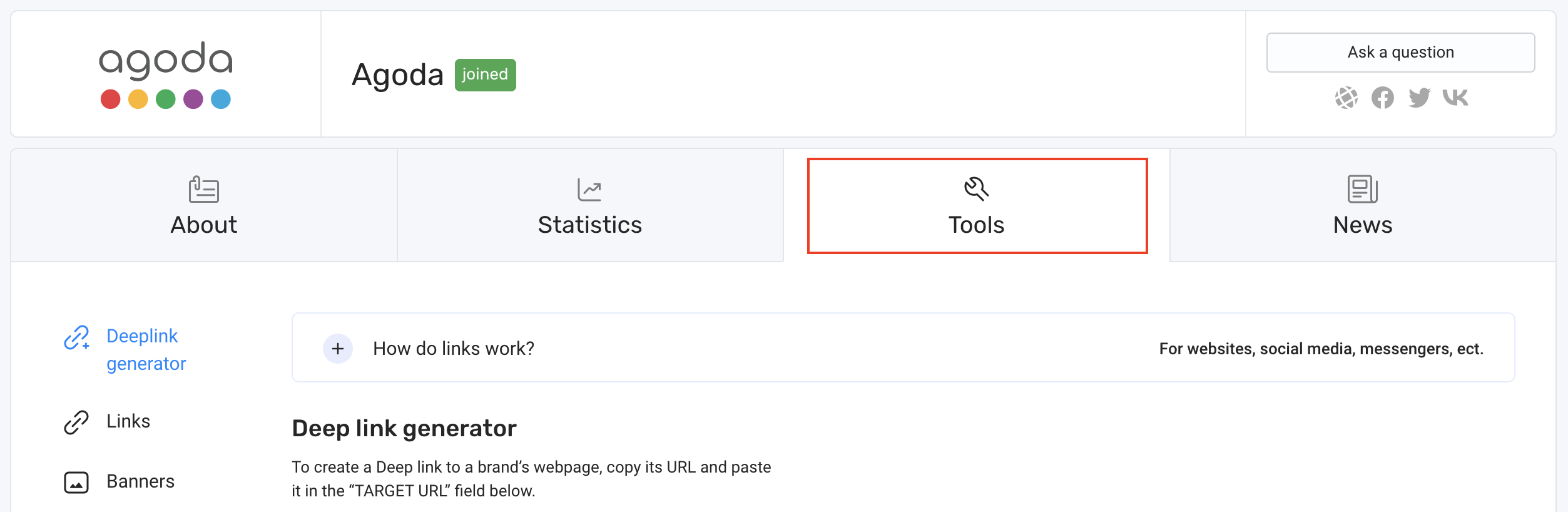1568x512 pixels.
Task: Click the Deeplink generator chain-plus icon
Action: coord(77,338)
